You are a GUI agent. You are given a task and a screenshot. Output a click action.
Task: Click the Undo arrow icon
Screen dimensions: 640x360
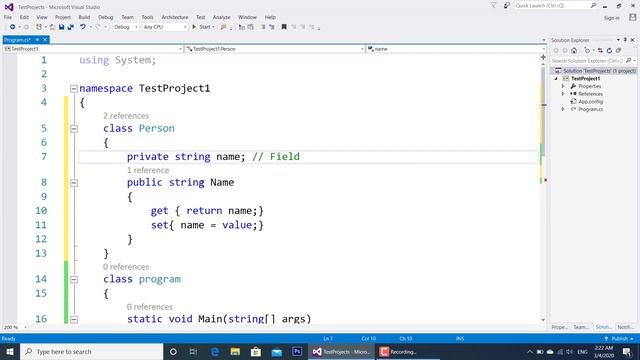(83, 27)
